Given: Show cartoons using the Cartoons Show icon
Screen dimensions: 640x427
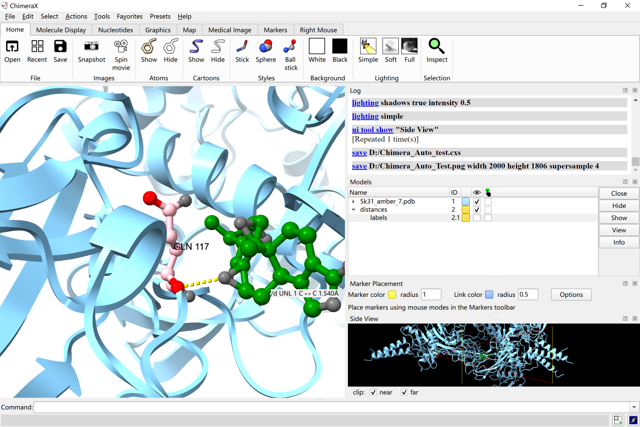Looking at the screenshot, I should point(196,51).
